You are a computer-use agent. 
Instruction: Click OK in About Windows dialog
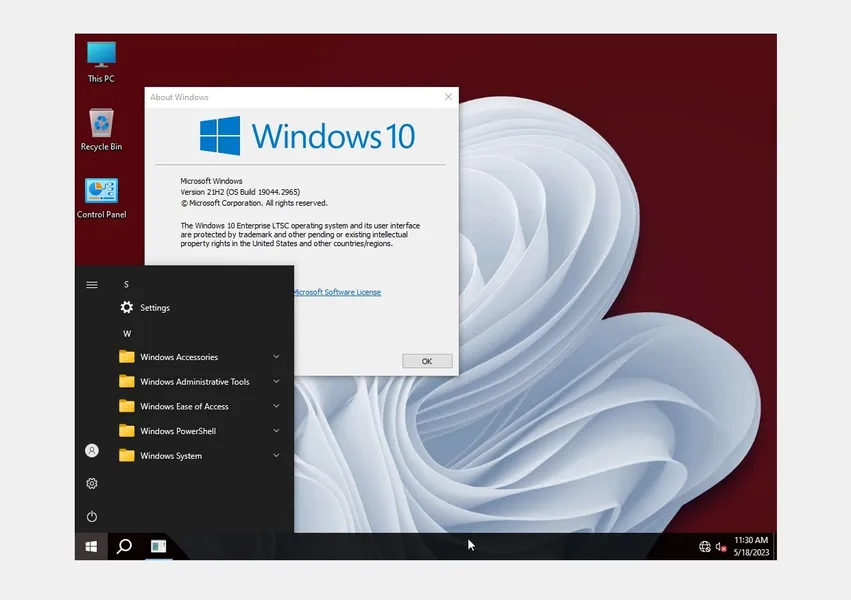click(427, 361)
